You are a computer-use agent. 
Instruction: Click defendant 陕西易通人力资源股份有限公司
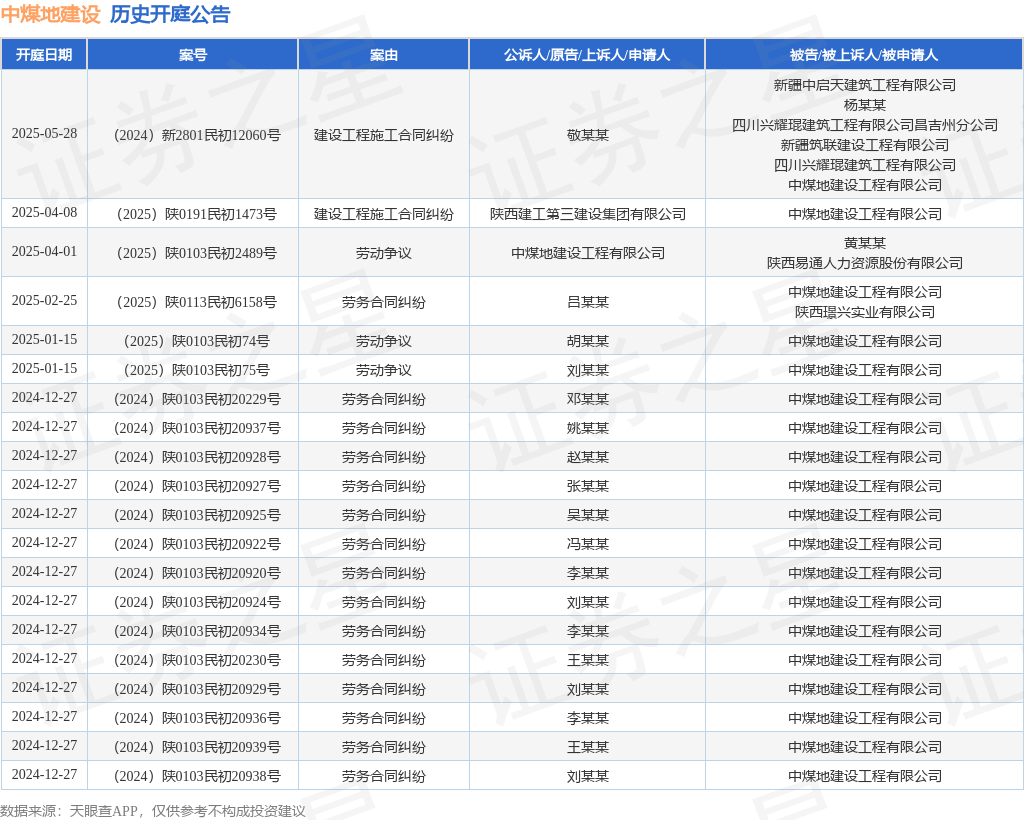pyautogui.click(x=865, y=263)
